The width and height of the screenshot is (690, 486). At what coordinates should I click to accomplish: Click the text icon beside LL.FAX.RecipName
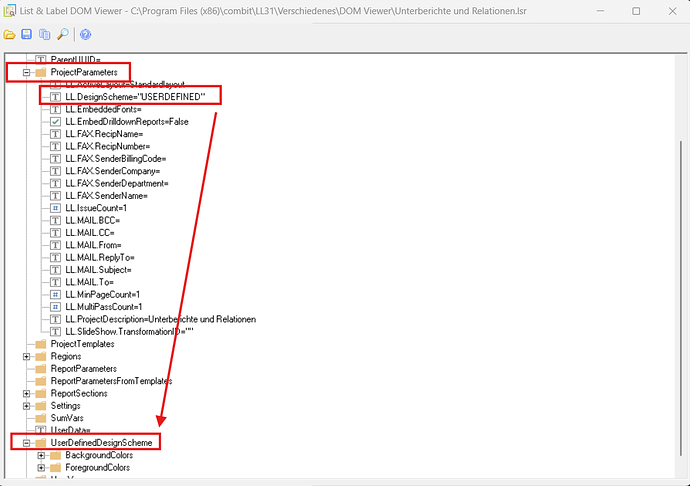pos(55,134)
